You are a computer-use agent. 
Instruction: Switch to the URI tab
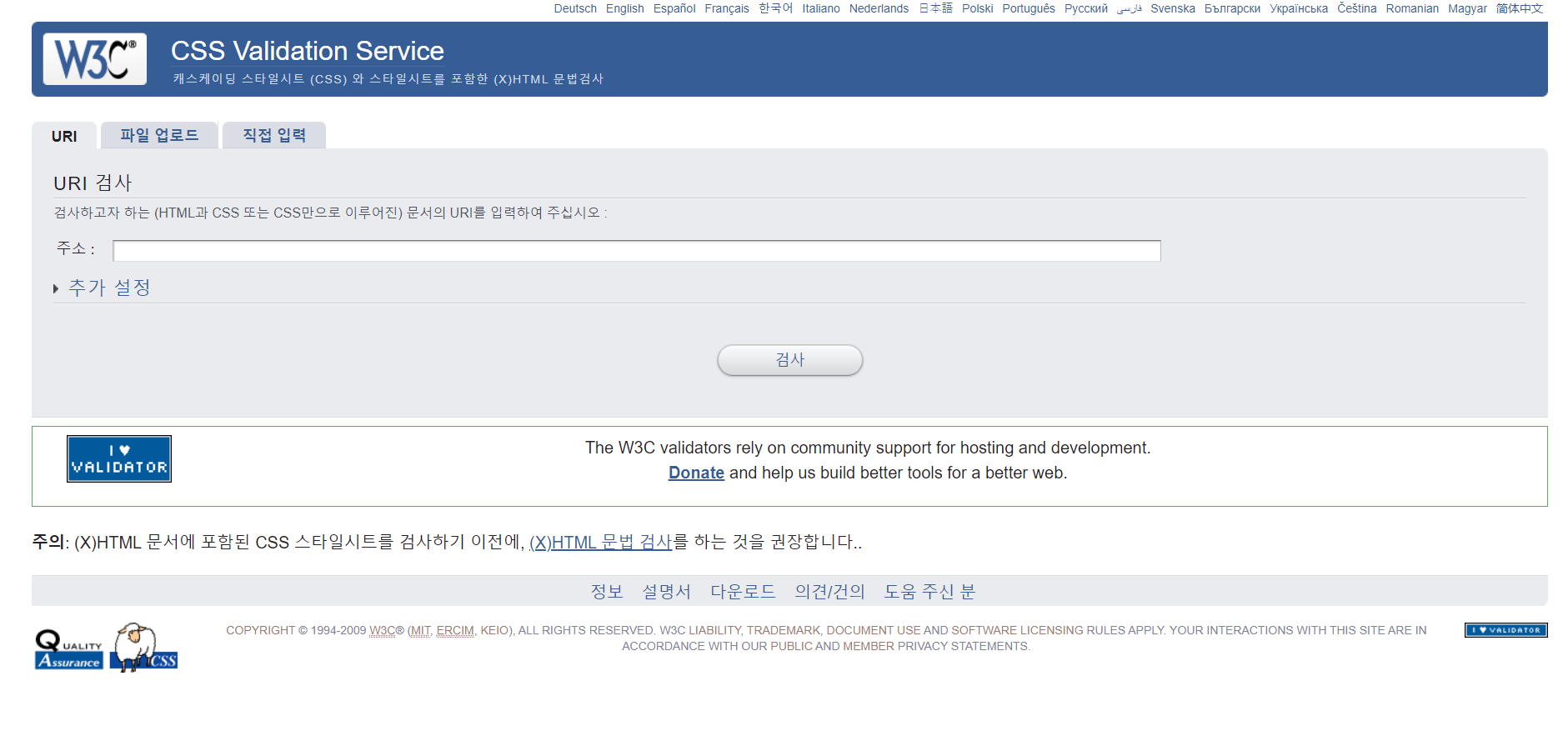tap(64, 136)
